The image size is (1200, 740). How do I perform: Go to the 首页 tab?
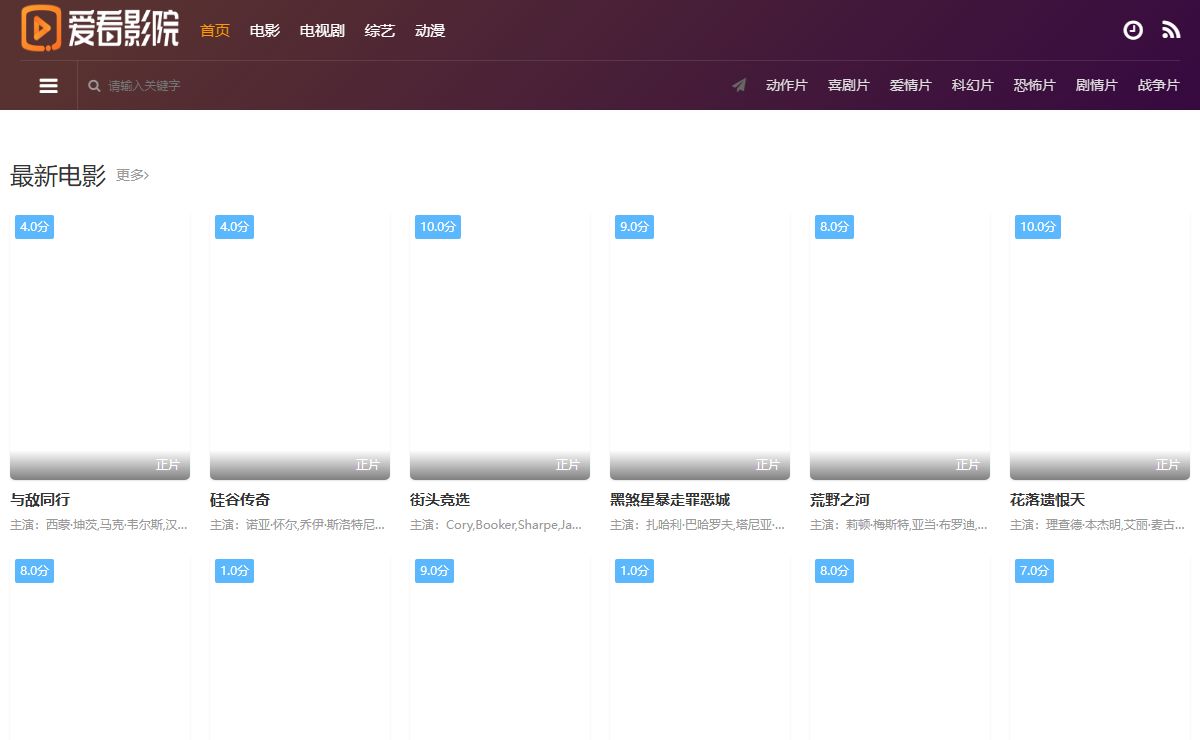click(x=215, y=30)
